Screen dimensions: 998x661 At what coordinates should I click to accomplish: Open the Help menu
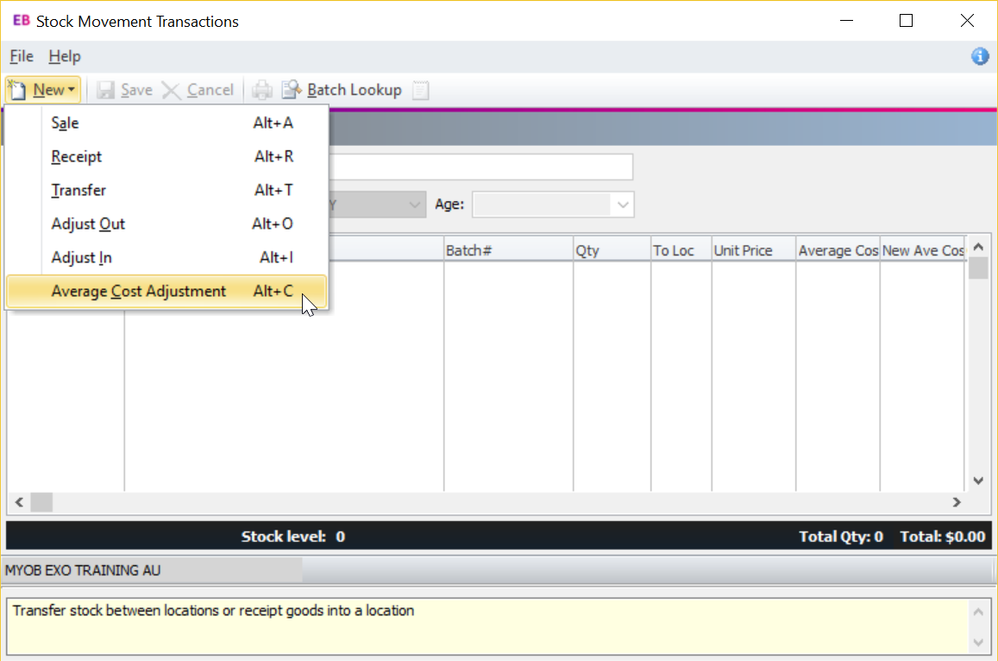(x=65, y=57)
